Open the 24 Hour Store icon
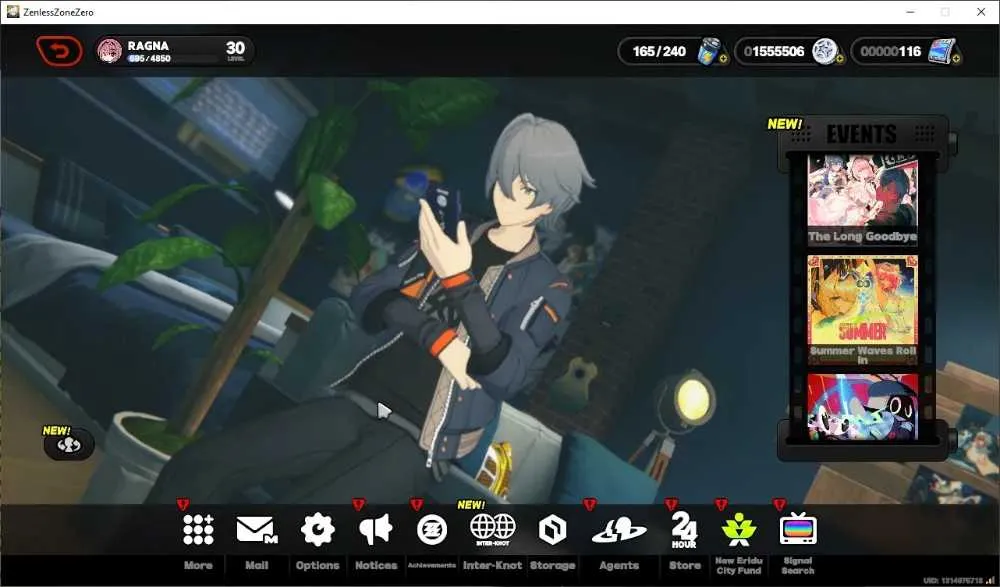 [684, 530]
